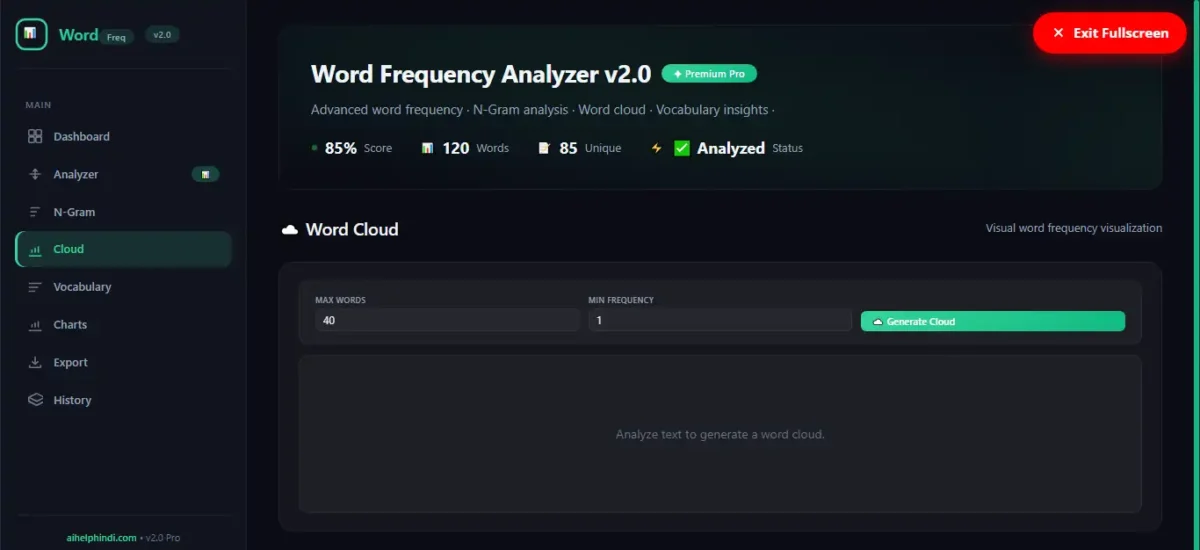This screenshot has height=550, width=1200.
Task: Open the N-Gram section
Action: pos(123,212)
